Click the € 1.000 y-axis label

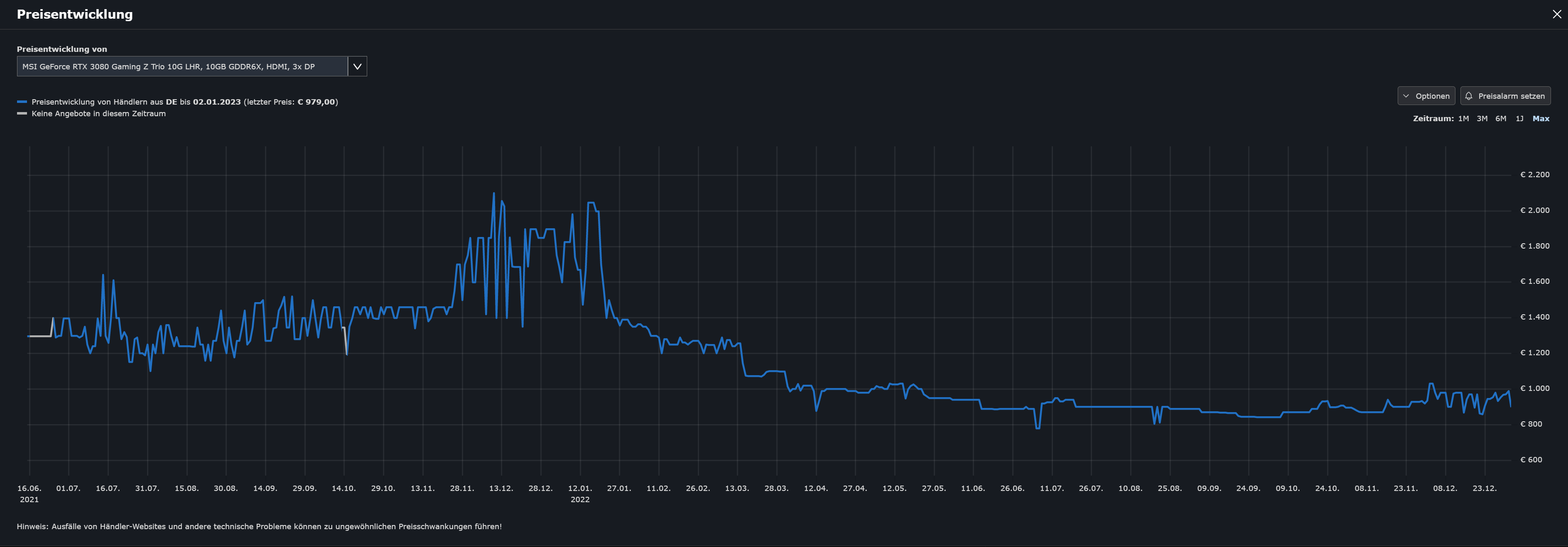coord(1534,388)
